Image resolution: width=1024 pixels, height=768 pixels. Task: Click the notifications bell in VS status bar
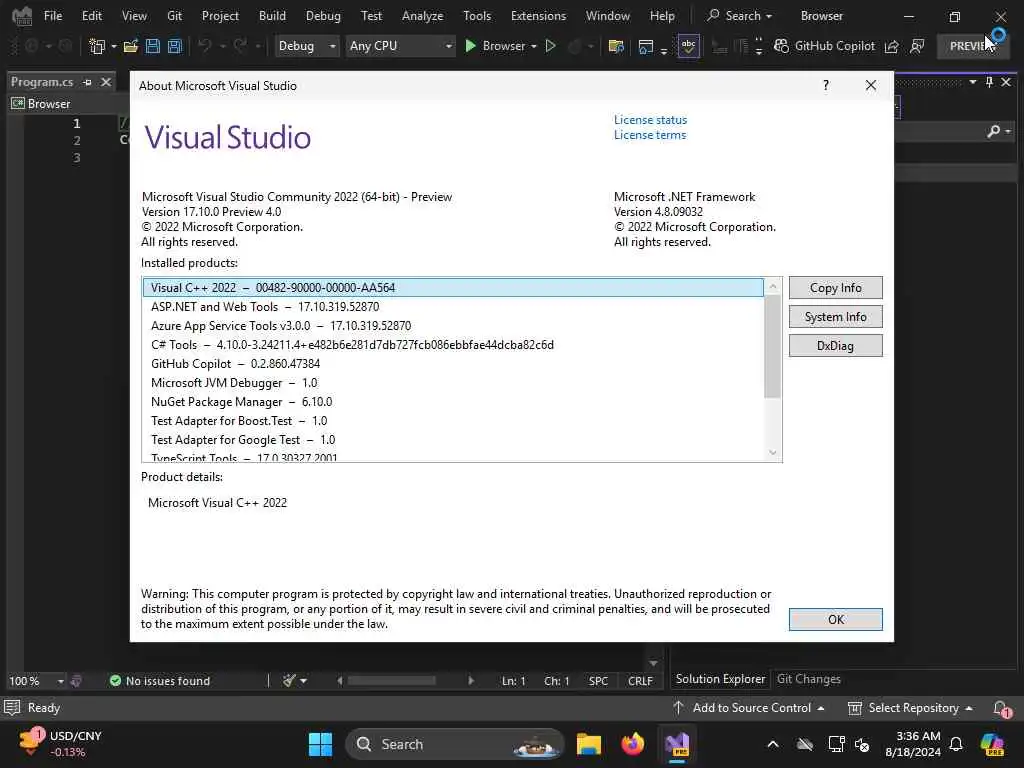pos(1001,708)
